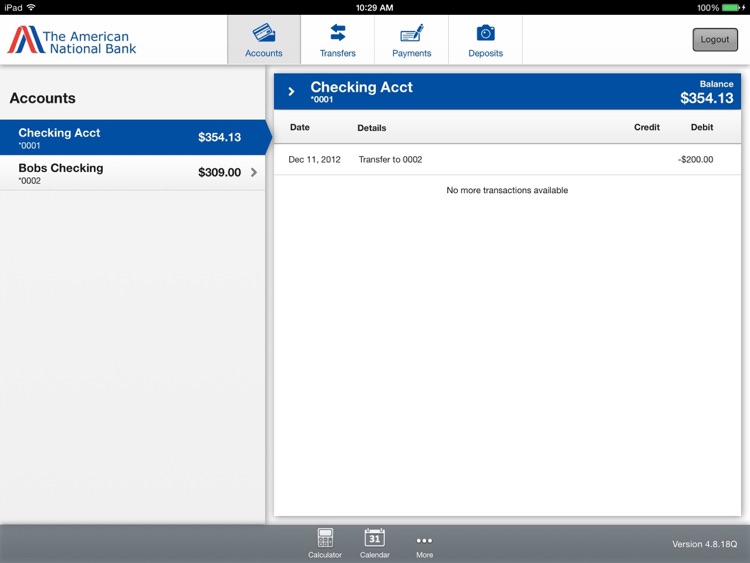Open the Accounts tab
The image size is (750, 563).
pyautogui.click(x=264, y=40)
